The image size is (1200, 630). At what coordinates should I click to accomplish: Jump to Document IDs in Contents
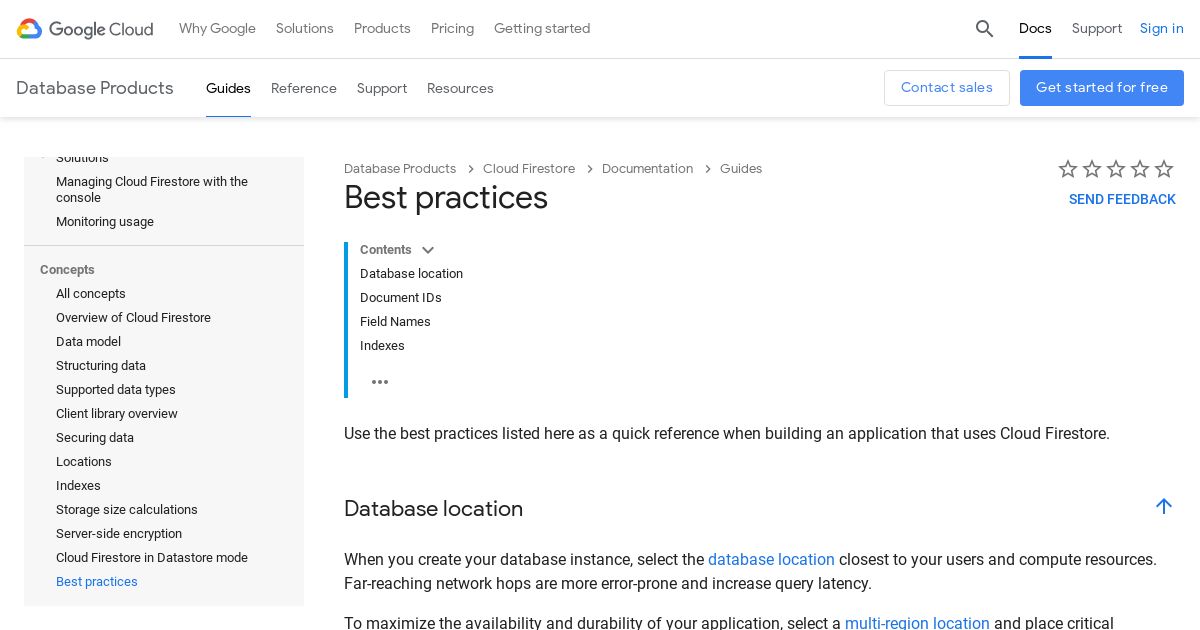pyautogui.click(x=401, y=298)
